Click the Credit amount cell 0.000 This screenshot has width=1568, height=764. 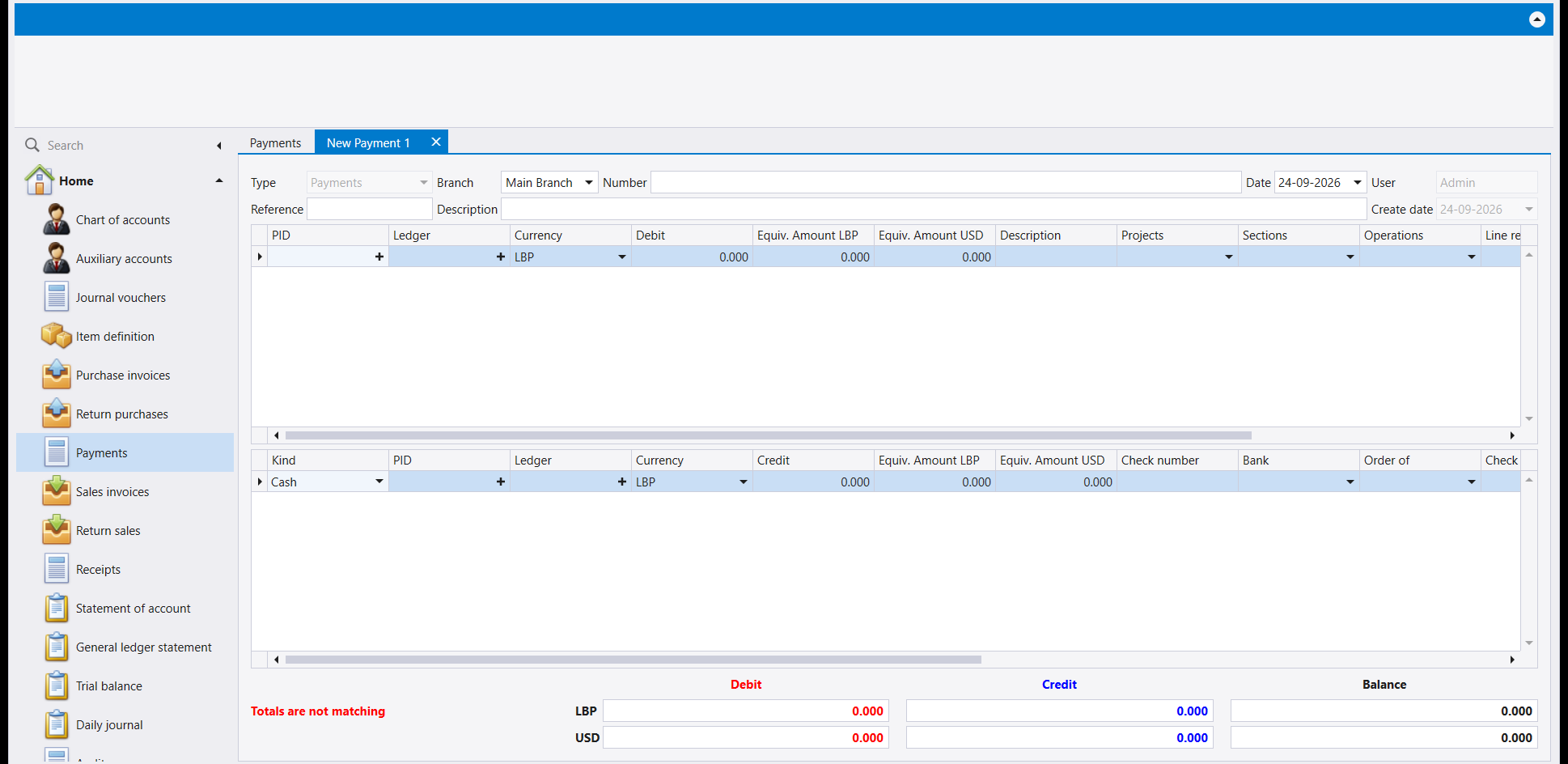(813, 482)
